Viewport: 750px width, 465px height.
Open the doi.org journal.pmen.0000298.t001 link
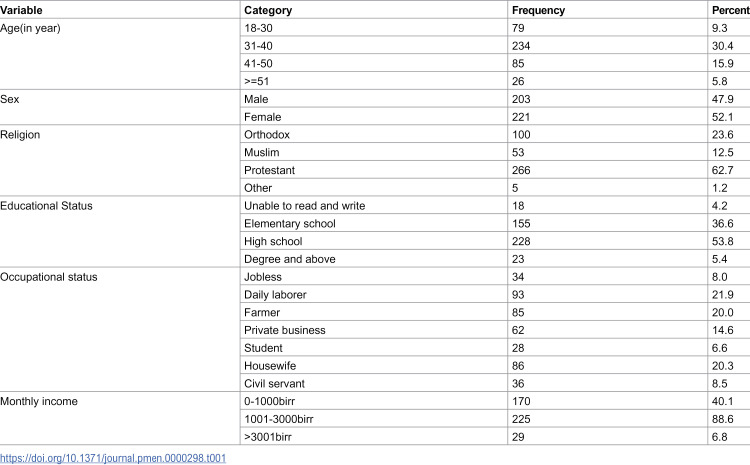pyautogui.click(x=113, y=458)
